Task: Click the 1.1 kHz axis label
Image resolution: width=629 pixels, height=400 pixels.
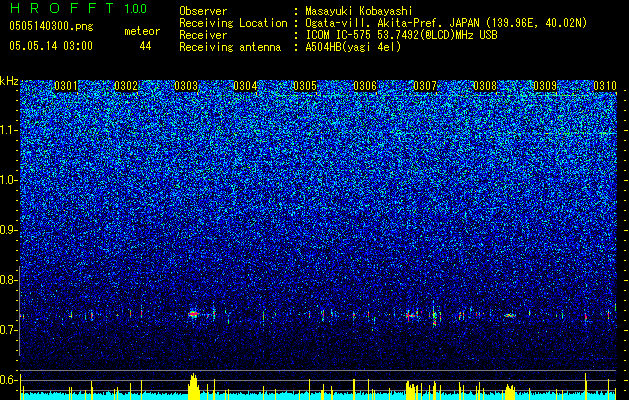Action: pos(9,130)
